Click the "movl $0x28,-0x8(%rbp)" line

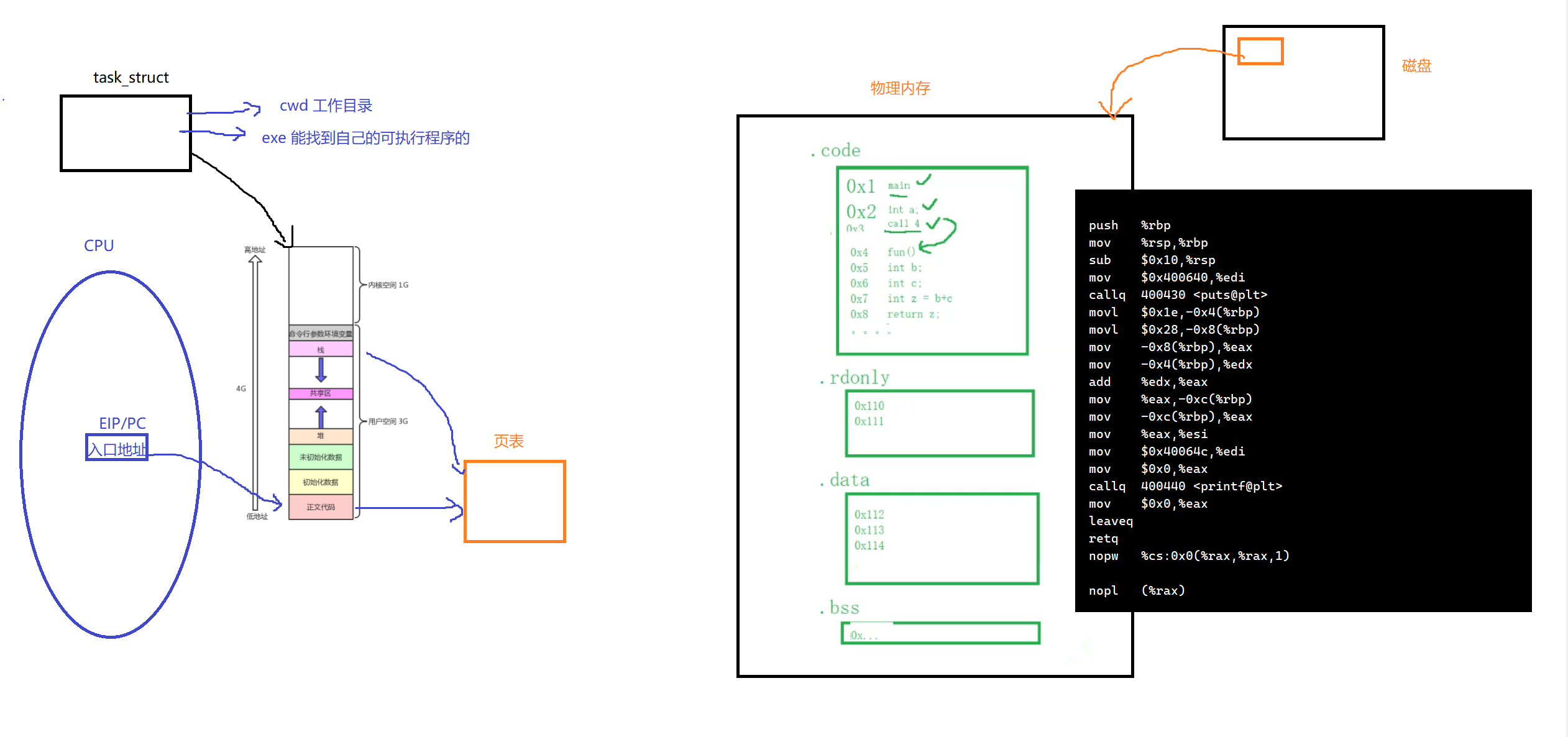[x=1174, y=330]
